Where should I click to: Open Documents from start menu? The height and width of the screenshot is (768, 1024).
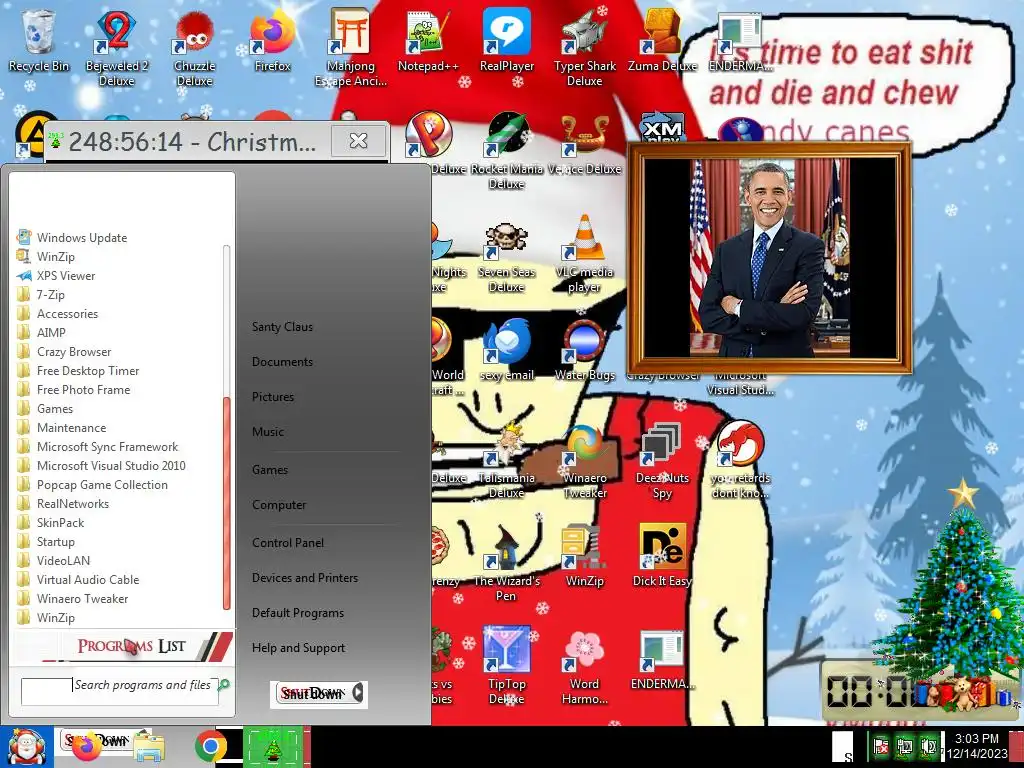point(282,362)
